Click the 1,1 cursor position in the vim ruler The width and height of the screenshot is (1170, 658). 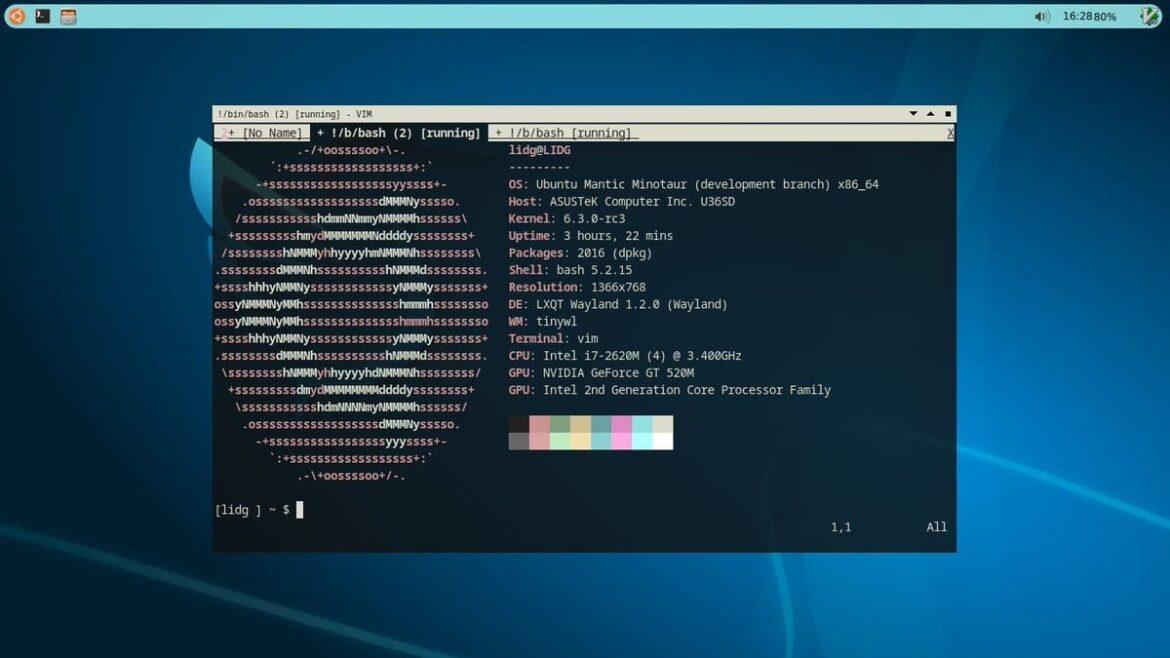[840, 527]
